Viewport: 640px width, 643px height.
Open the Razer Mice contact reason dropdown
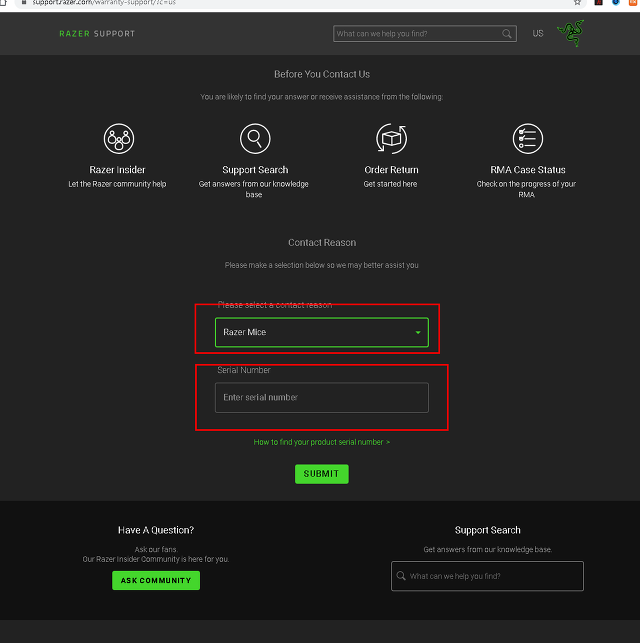pyautogui.click(x=322, y=332)
